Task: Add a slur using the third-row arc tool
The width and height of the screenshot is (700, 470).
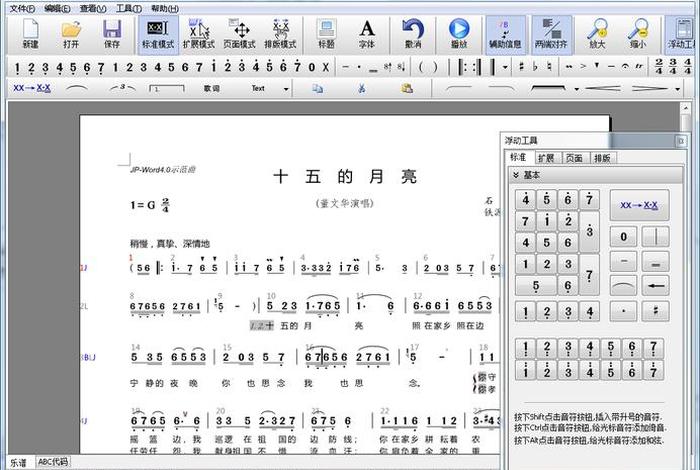Action: click(x=77, y=88)
